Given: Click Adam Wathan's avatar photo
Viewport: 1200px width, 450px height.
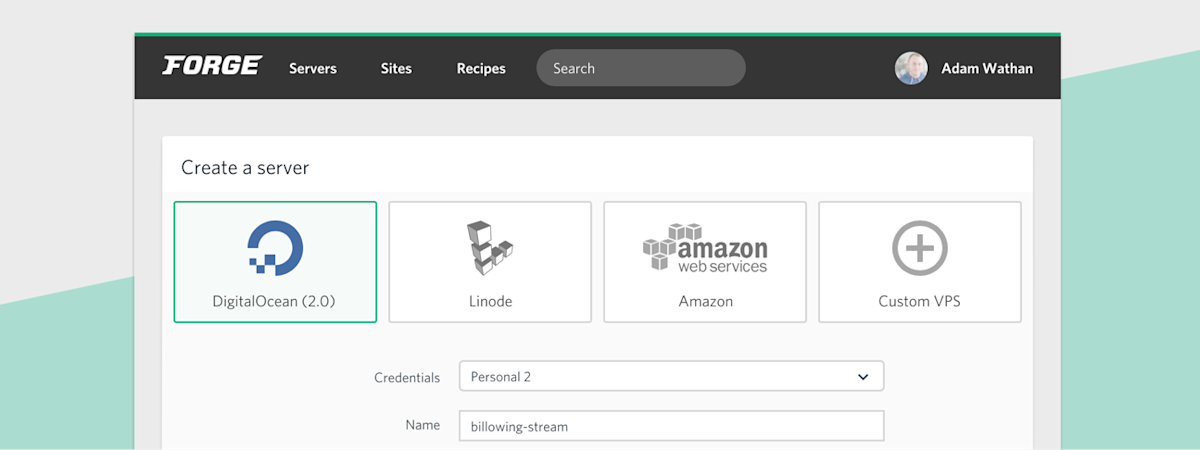Looking at the screenshot, I should (911, 68).
